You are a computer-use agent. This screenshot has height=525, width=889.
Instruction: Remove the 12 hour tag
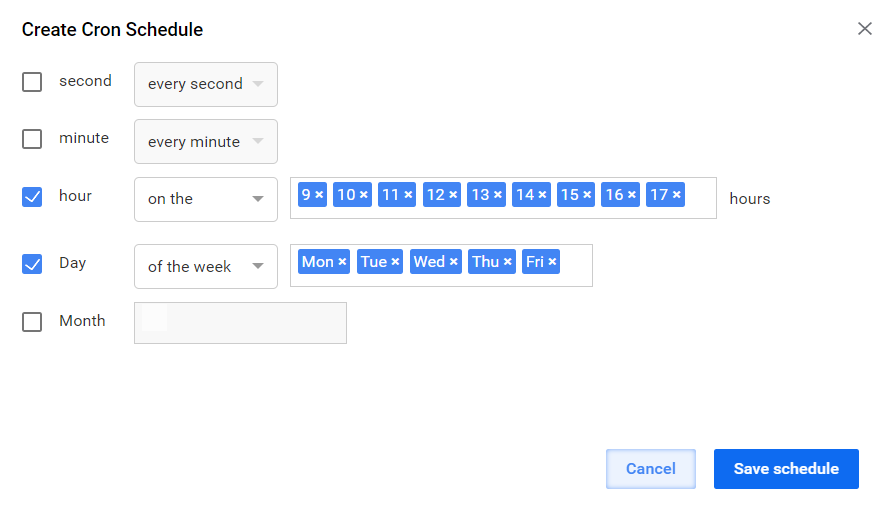click(x=453, y=195)
